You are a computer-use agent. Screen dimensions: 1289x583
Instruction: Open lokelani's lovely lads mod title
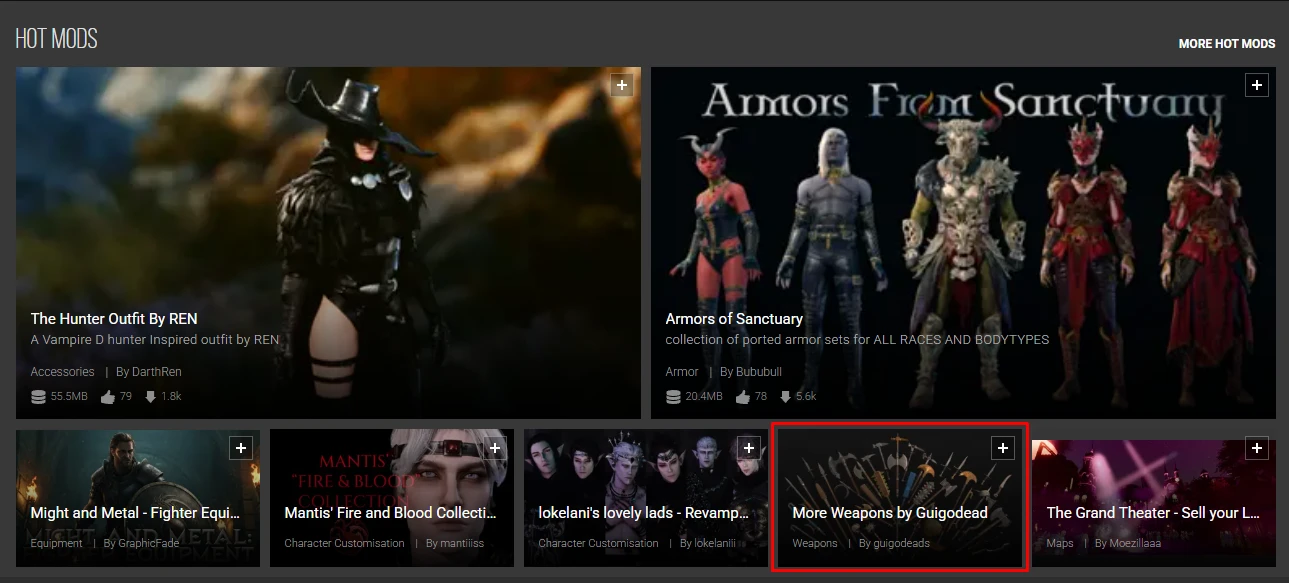coord(644,513)
